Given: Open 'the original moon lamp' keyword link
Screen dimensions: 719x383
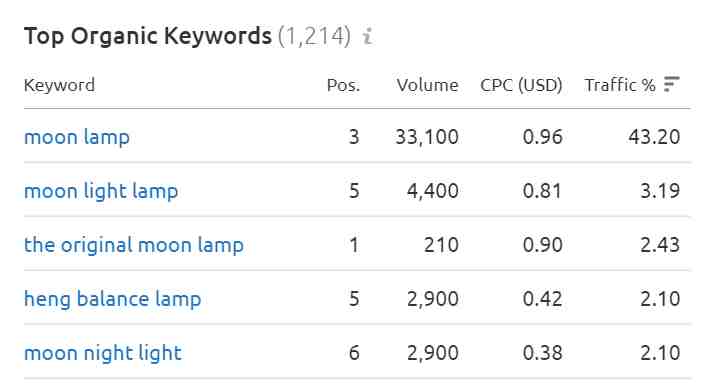Looking at the screenshot, I should 133,244.
